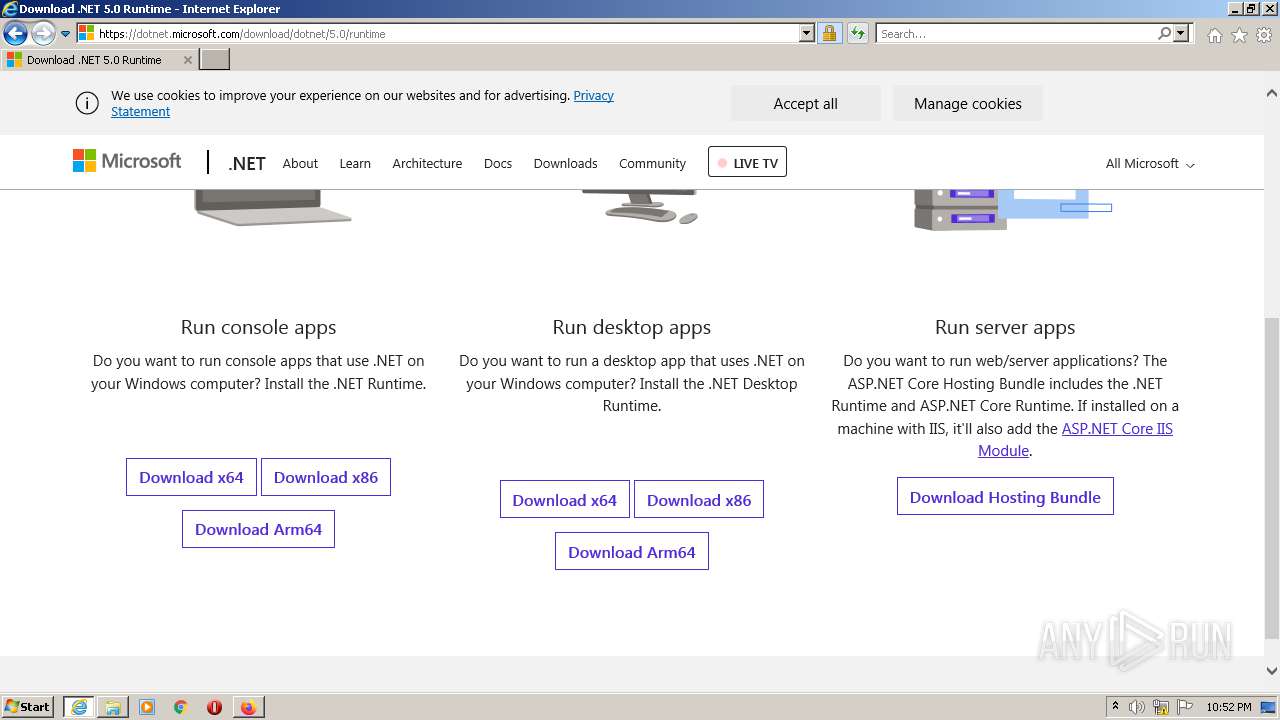Download x64 .NET Runtime for console apps

click(191, 477)
